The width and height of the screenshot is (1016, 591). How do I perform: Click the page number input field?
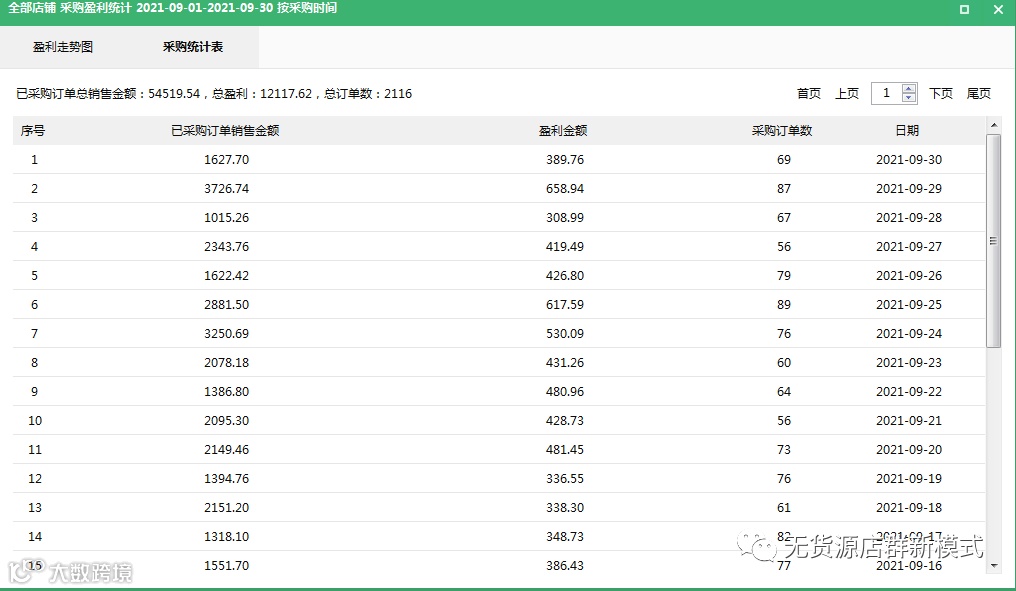886,93
